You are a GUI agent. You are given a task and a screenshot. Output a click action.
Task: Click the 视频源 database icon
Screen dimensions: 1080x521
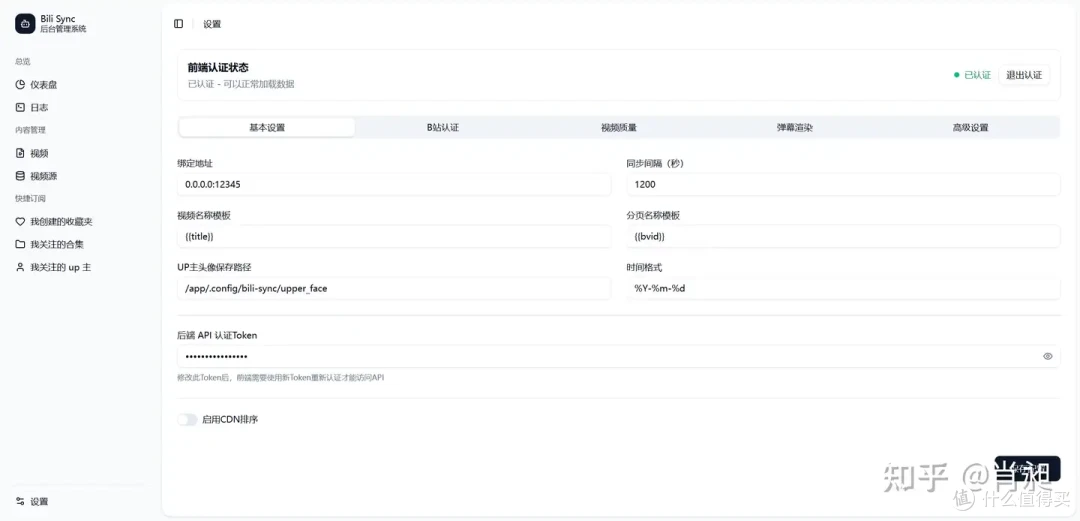[21, 176]
